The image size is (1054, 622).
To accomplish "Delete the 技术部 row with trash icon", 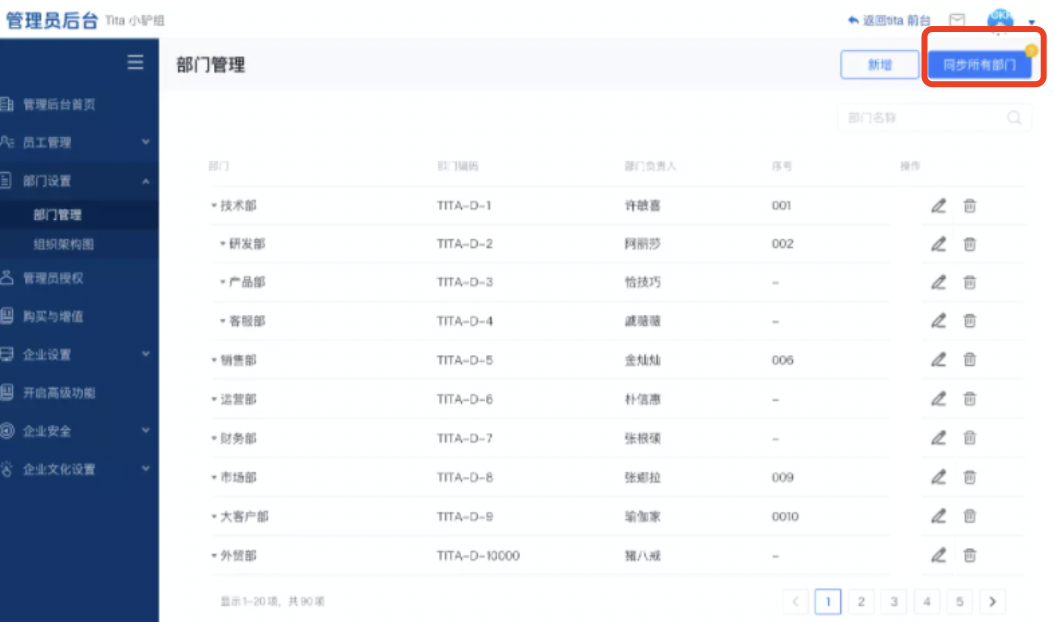I will (969, 206).
